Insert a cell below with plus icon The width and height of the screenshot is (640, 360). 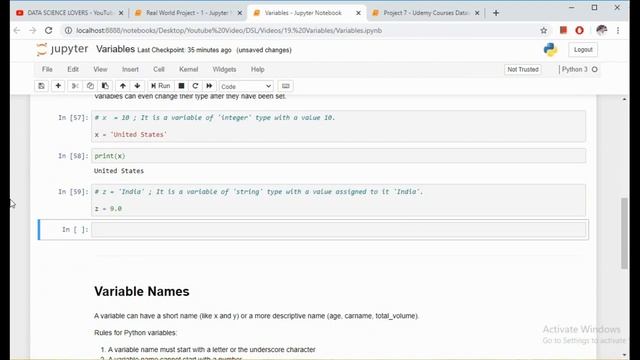coord(58,86)
